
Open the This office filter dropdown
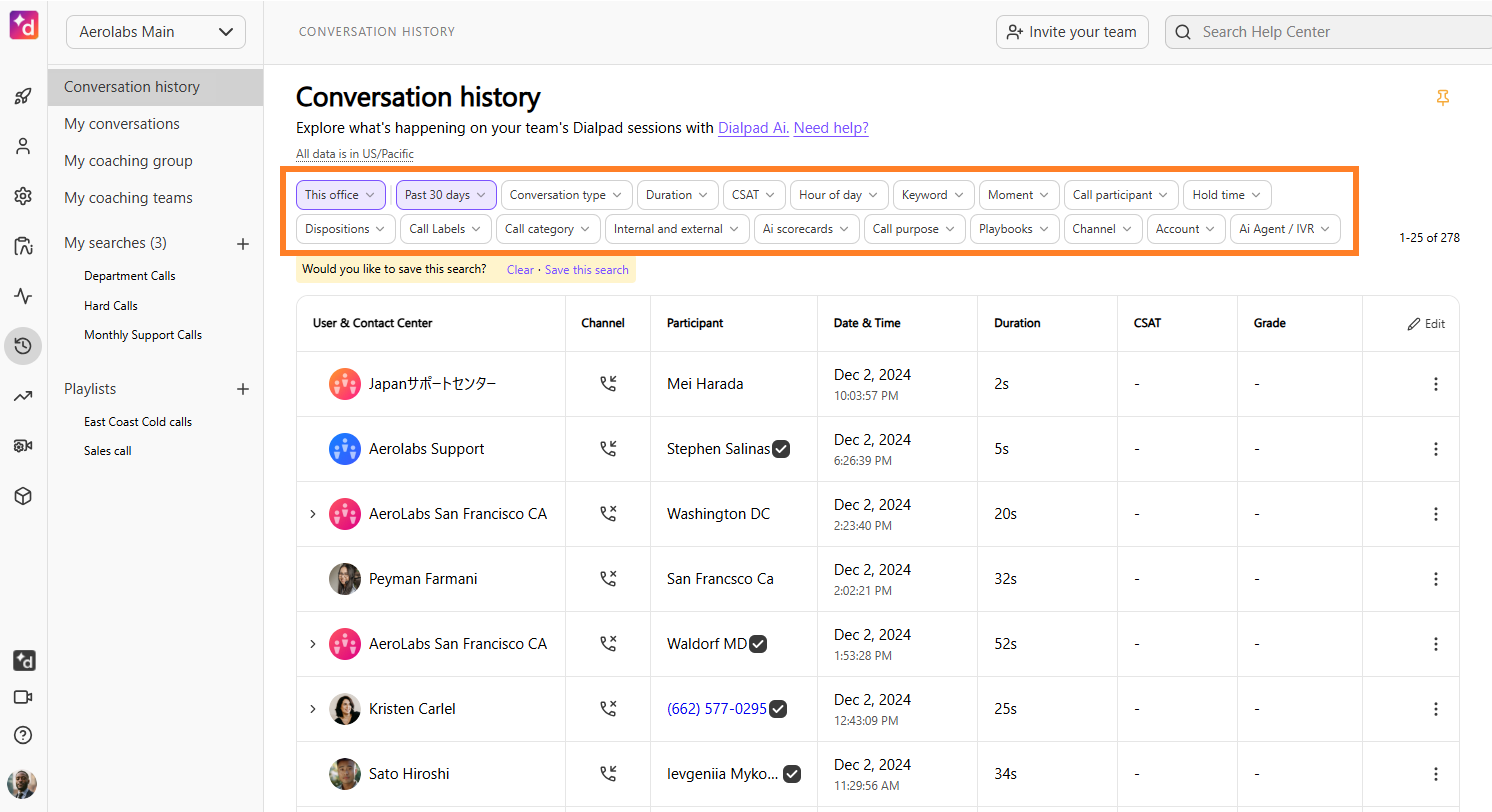tap(341, 195)
